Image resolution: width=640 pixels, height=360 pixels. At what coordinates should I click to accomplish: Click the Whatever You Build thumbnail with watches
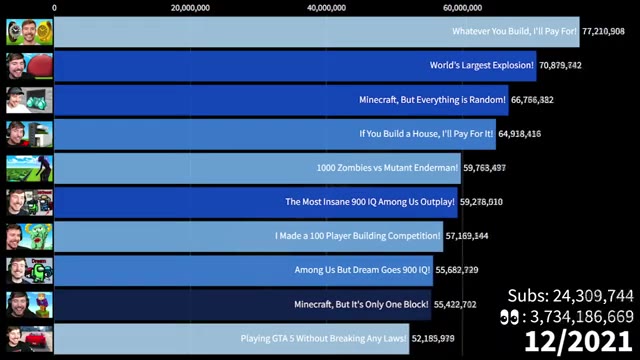(x=29, y=32)
